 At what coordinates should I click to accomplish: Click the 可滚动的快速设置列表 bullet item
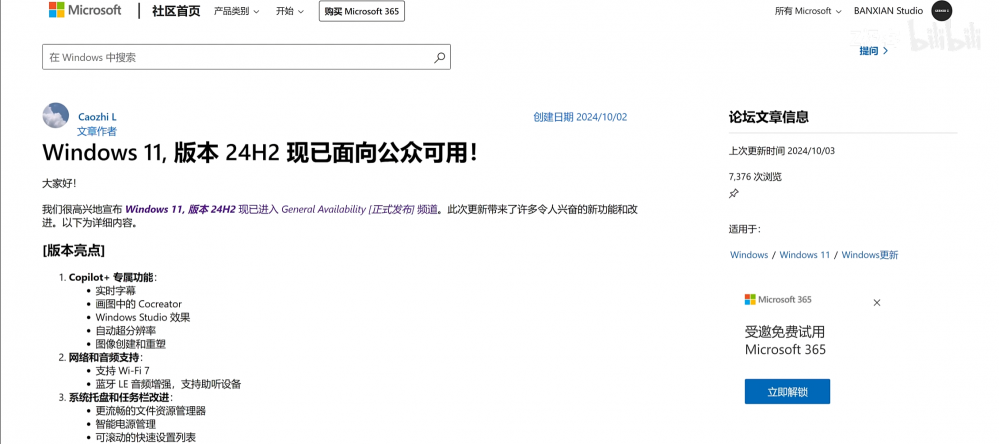(x=146, y=438)
